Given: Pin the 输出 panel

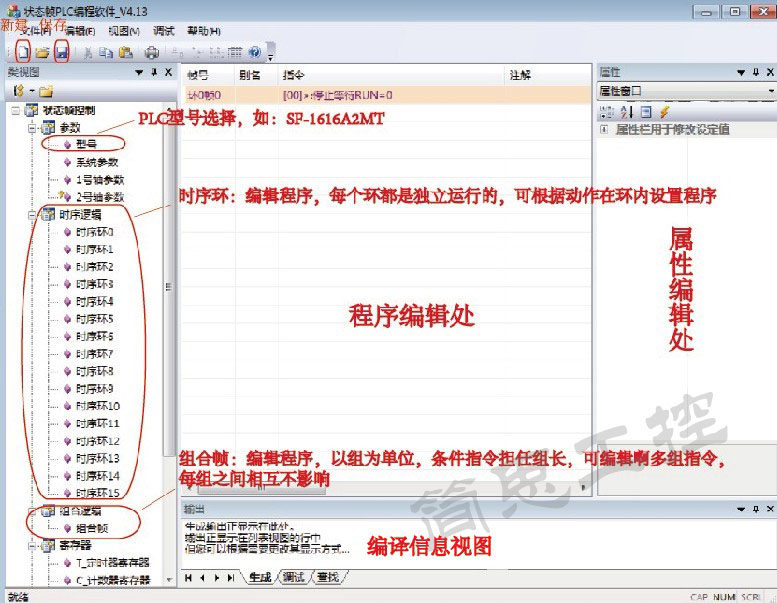Looking at the screenshot, I should [756, 509].
